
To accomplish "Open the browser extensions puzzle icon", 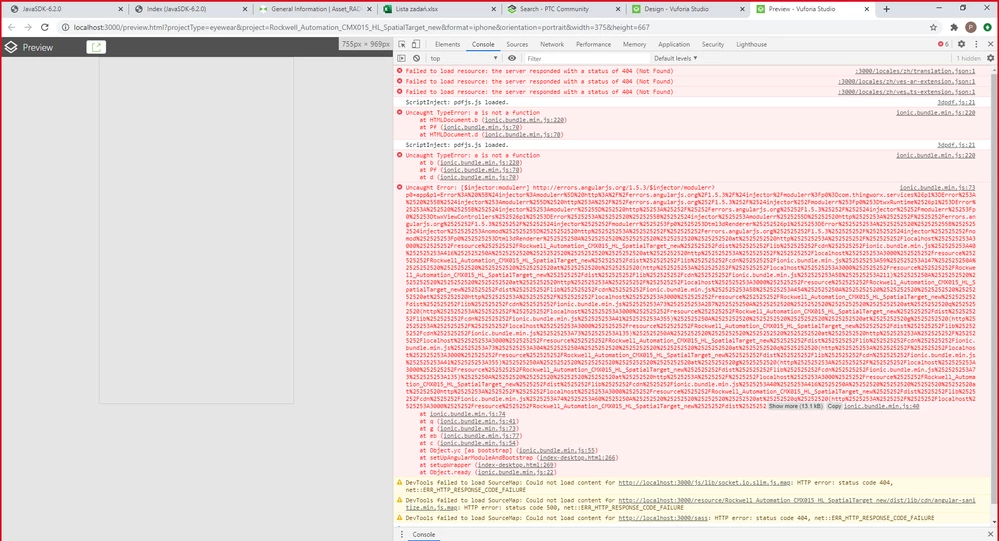I will [954, 27].
